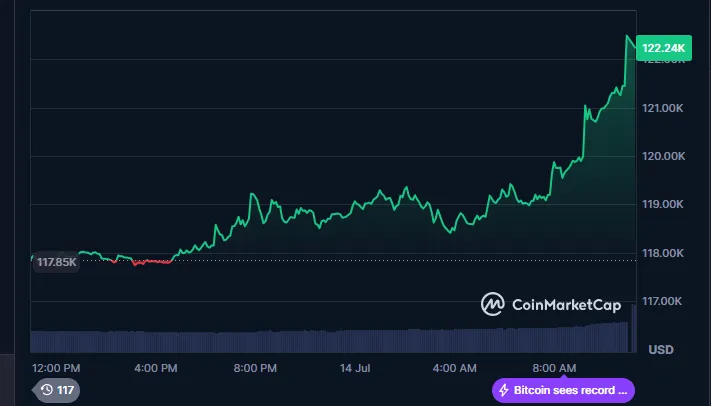Click the 4:00 PM time axis label

point(155,368)
